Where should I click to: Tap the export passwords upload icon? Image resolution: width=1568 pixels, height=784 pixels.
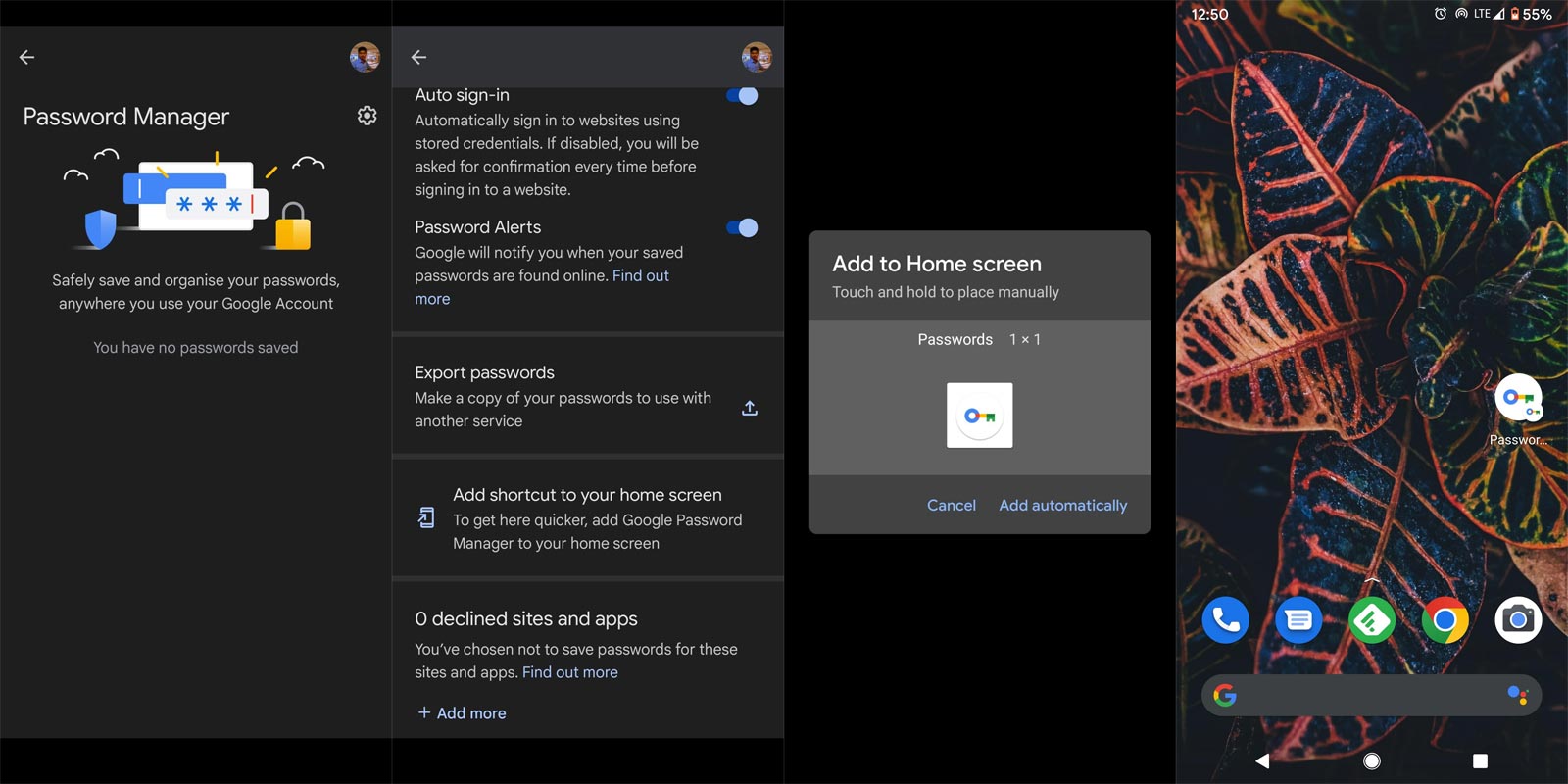coord(750,408)
